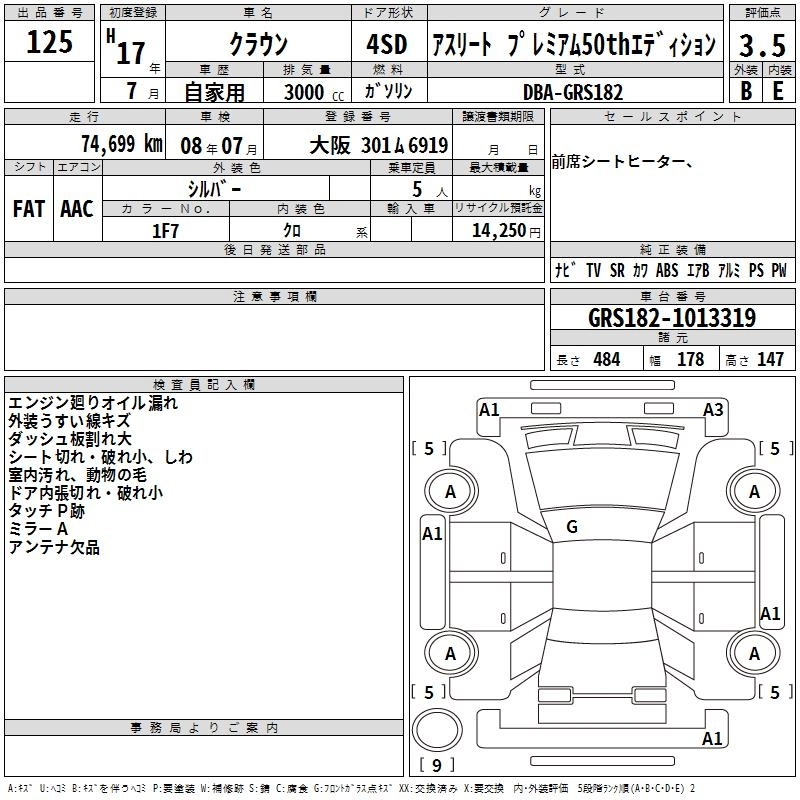The height and width of the screenshot is (800, 800).
Task: Select the アルミ alloy wheels entry
Action: point(729,270)
